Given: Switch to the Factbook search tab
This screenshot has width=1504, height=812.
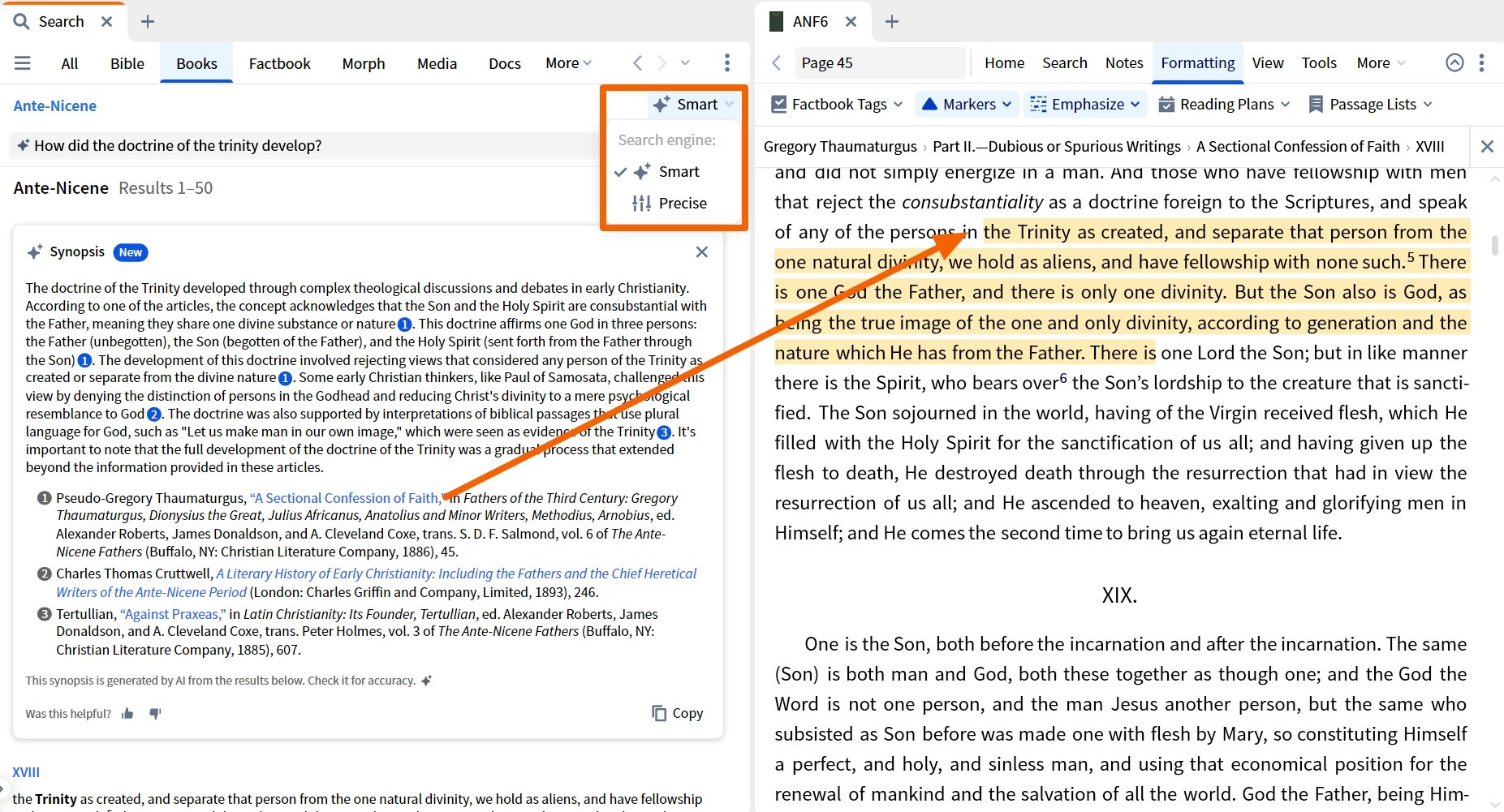Looking at the screenshot, I should pyautogui.click(x=279, y=63).
